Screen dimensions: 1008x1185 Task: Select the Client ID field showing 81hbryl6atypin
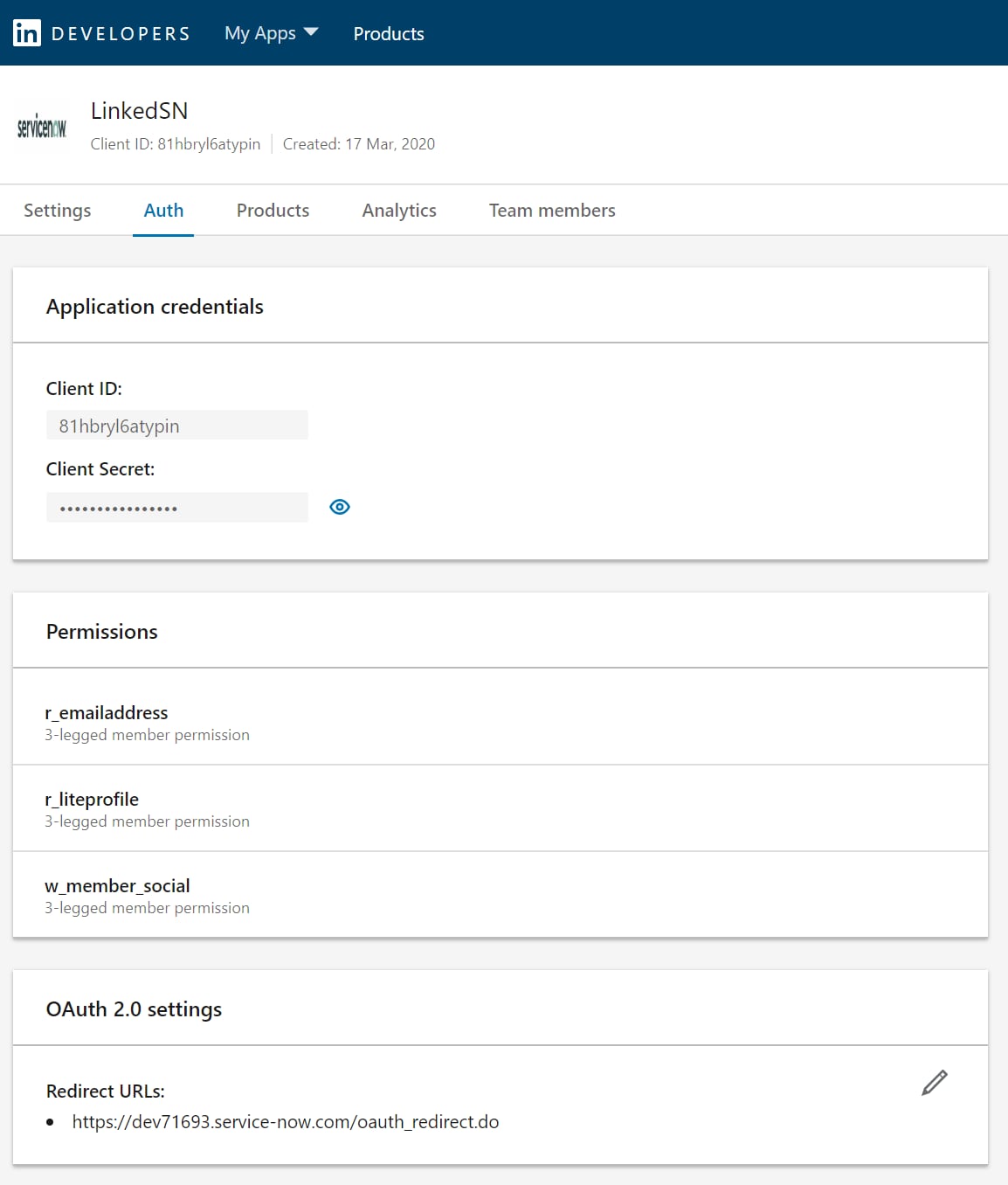176,425
